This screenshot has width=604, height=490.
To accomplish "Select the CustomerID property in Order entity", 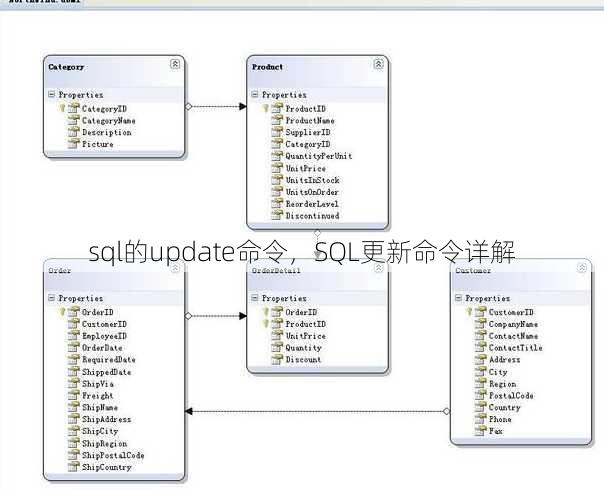I will [x=104, y=324].
